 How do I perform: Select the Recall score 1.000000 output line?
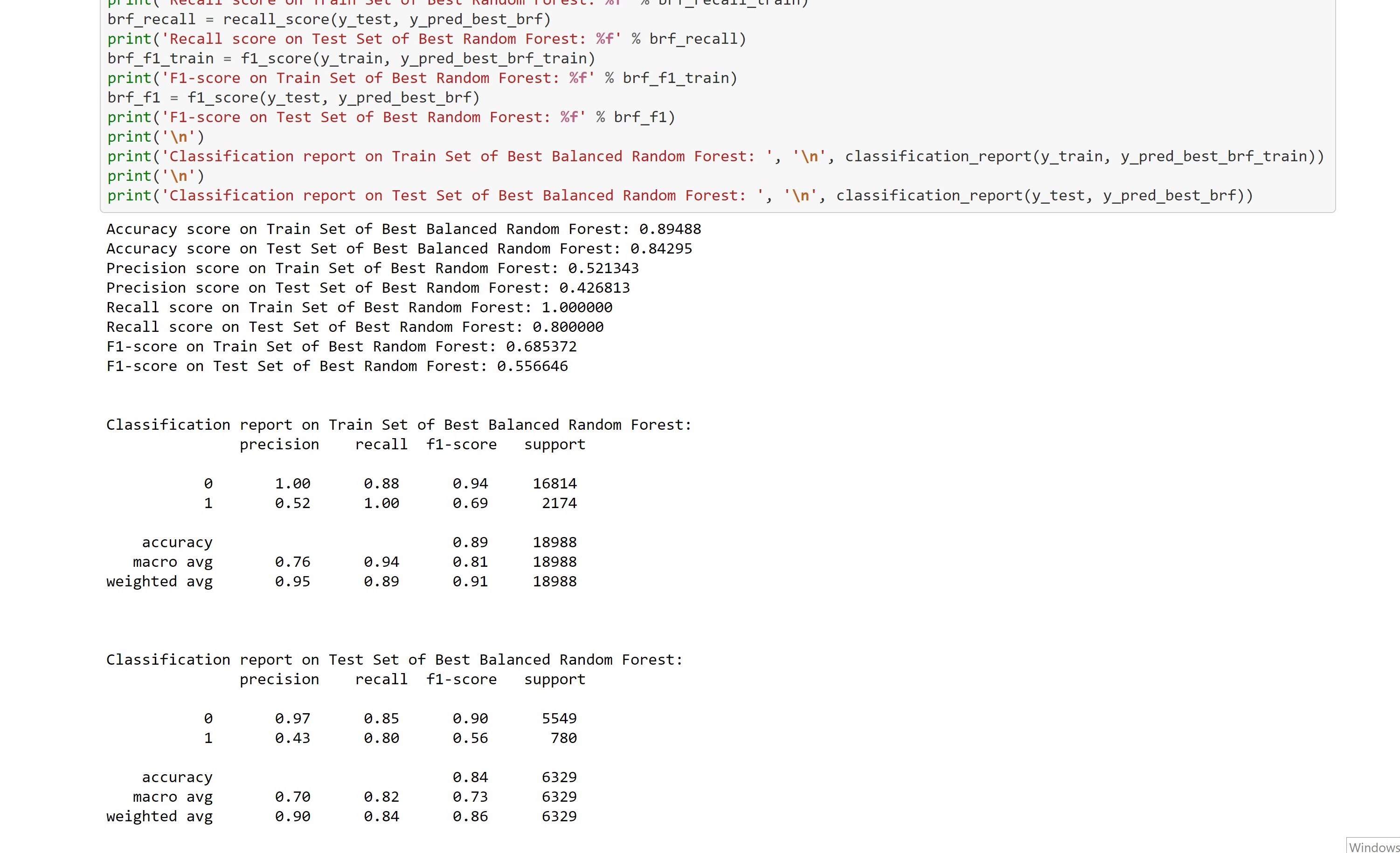pos(359,307)
